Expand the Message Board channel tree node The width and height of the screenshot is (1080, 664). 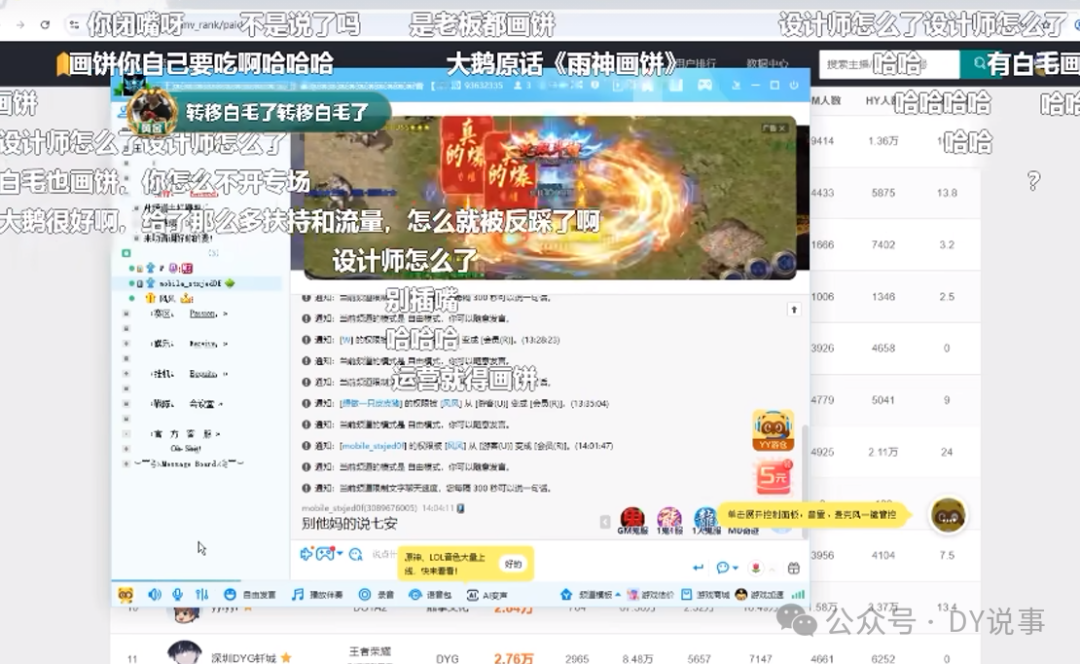[x=126, y=464]
